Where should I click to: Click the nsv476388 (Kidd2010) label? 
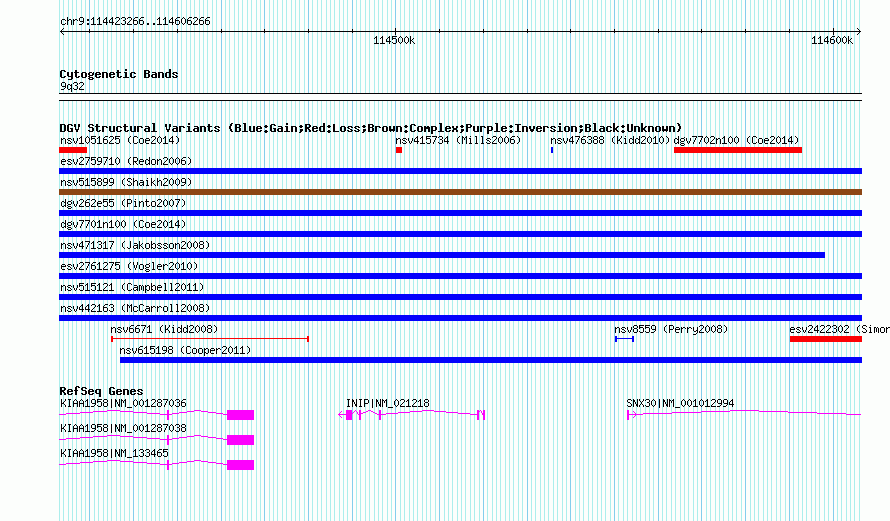click(610, 140)
